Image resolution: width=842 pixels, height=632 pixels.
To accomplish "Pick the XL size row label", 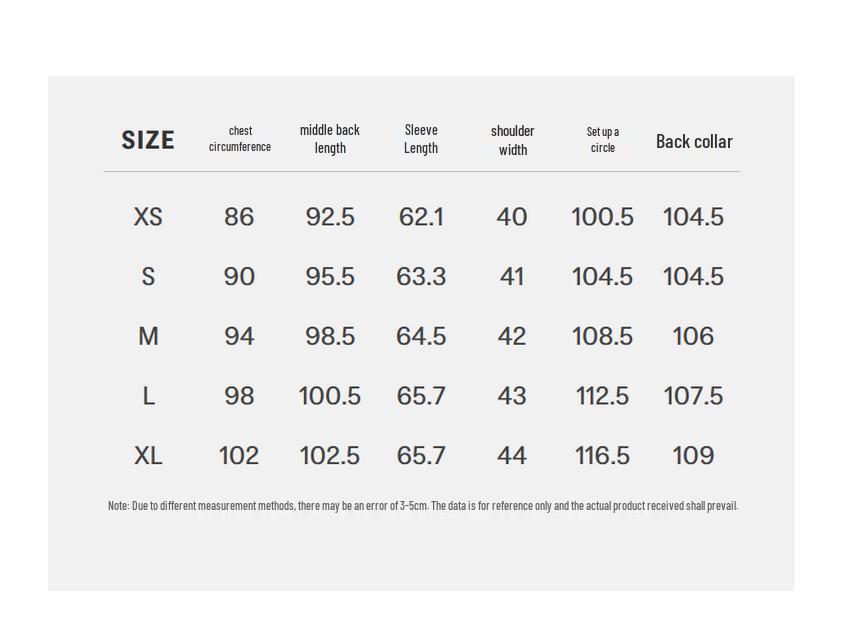I will click(x=148, y=456).
